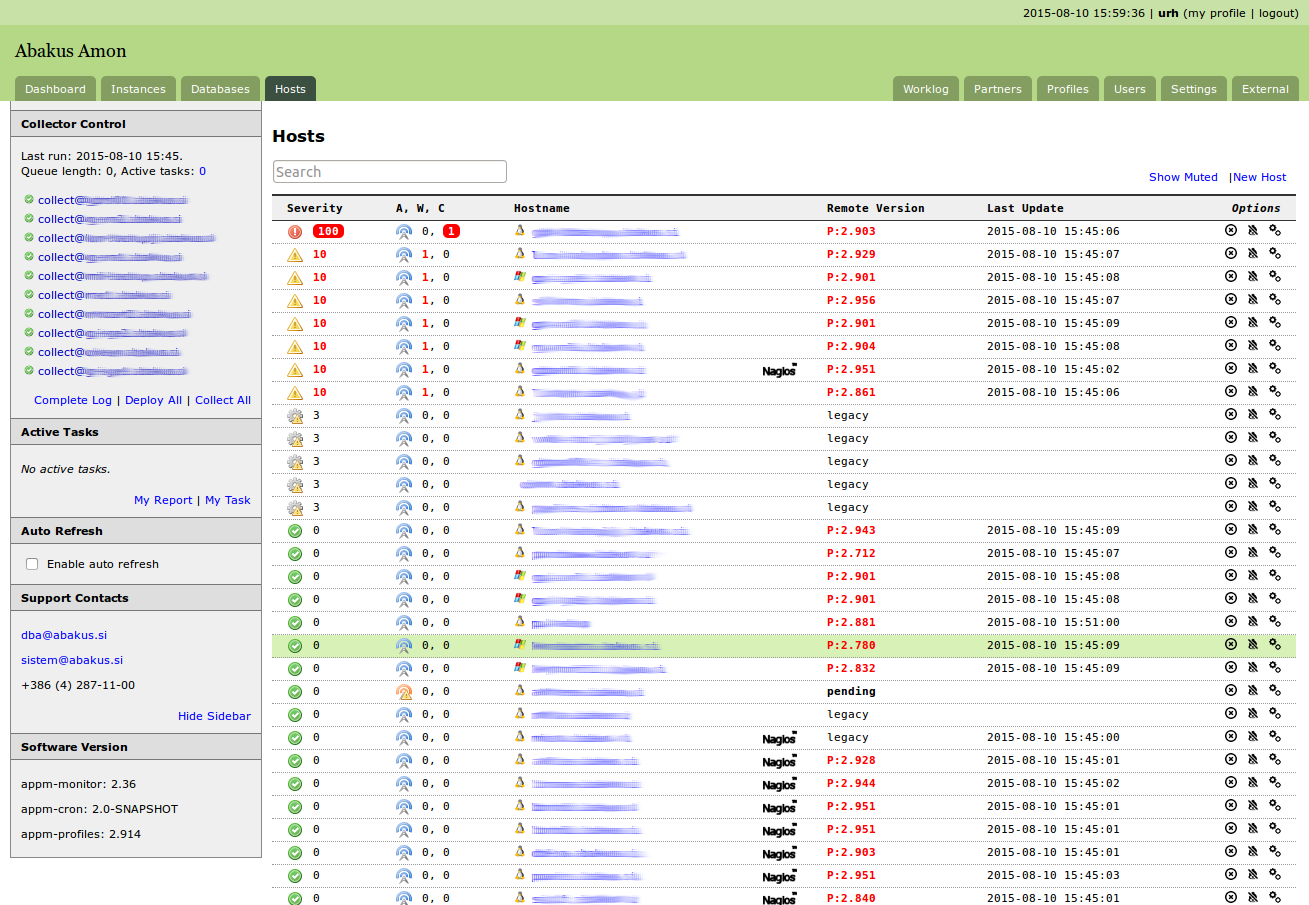
Task: Click the 100 severity badge
Action: point(328,231)
